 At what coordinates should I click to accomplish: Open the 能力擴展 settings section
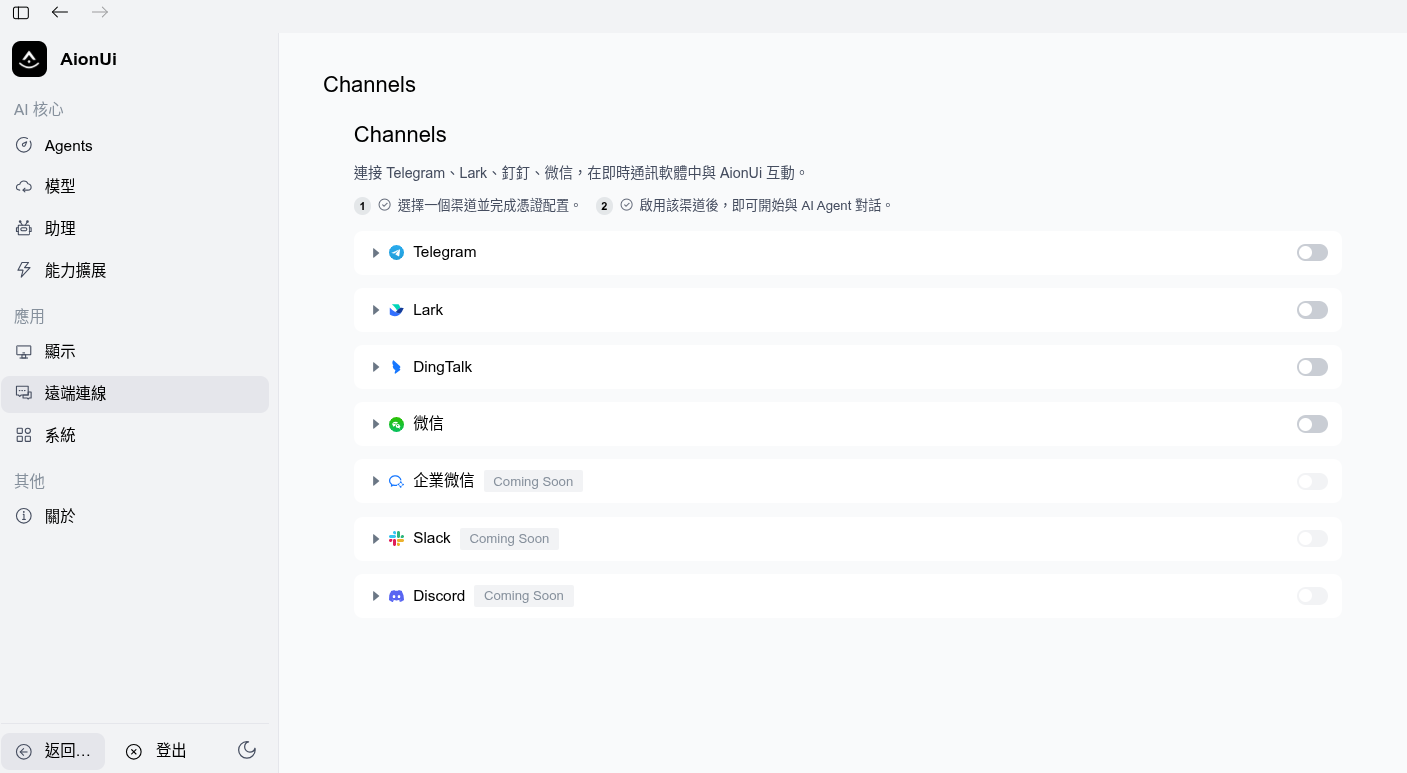pyautogui.click(x=135, y=270)
